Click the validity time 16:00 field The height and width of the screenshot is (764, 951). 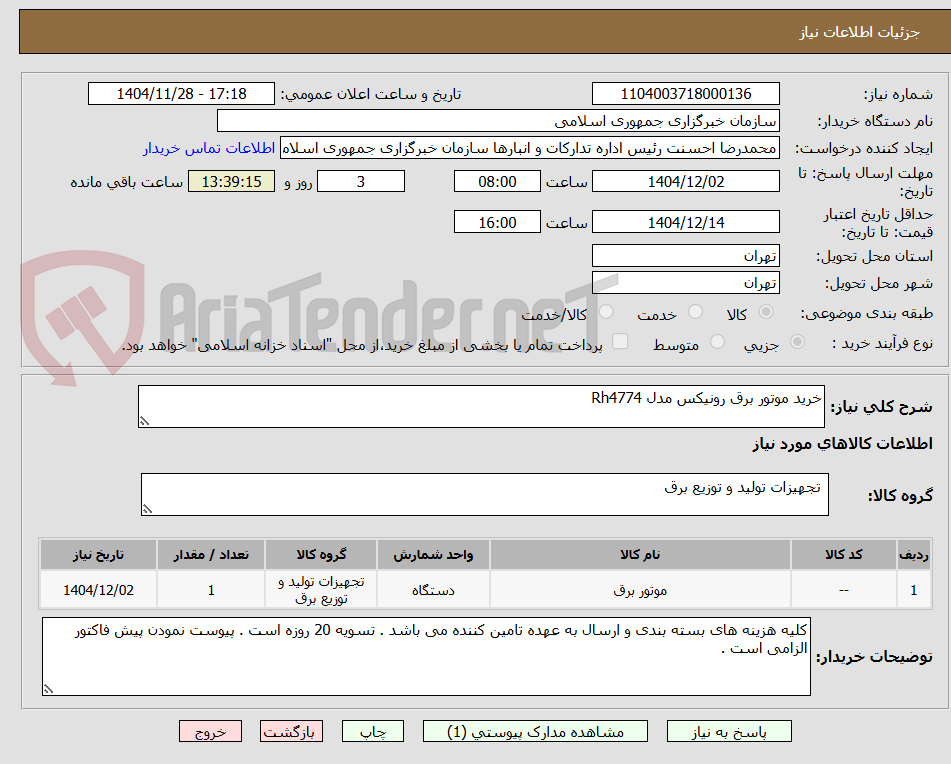tap(497, 222)
